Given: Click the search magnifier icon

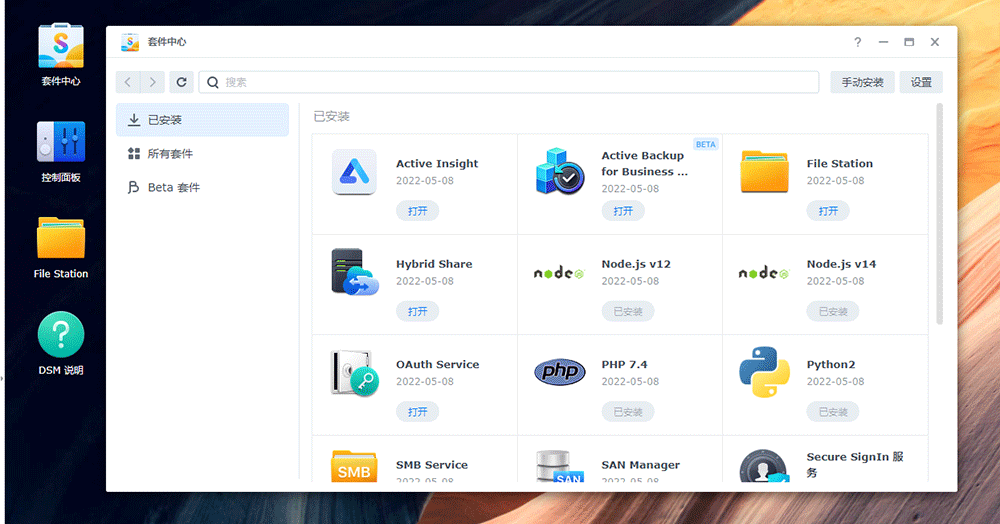Looking at the screenshot, I should click(213, 82).
